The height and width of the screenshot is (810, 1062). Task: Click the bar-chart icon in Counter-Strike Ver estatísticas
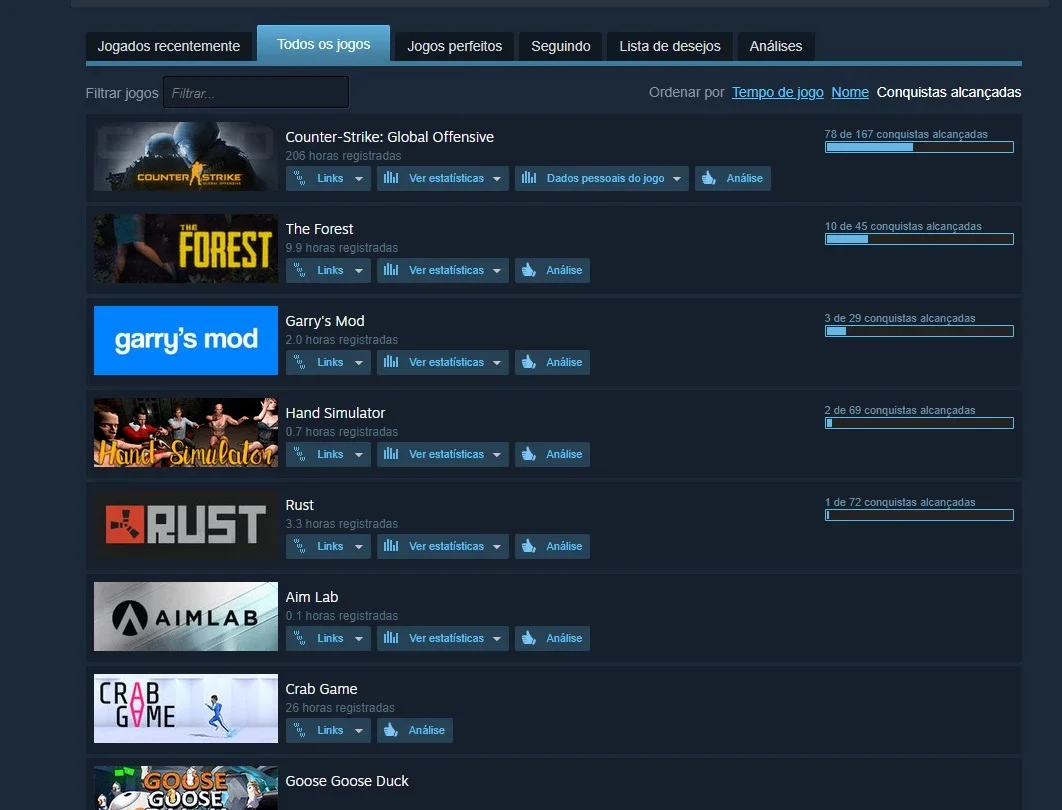tap(391, 177)
